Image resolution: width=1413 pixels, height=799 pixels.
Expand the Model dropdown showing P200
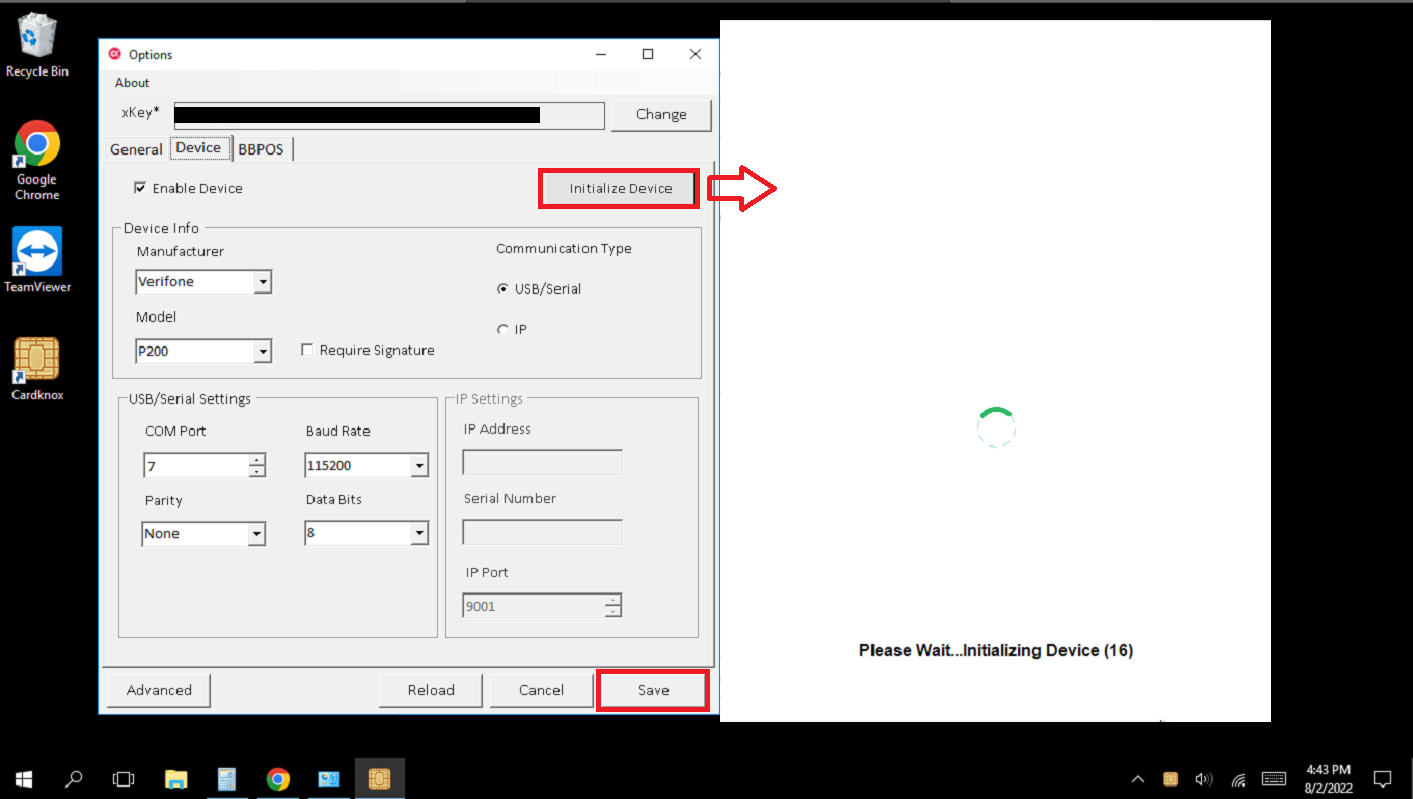pyautogui.click(x=263, y=351)
